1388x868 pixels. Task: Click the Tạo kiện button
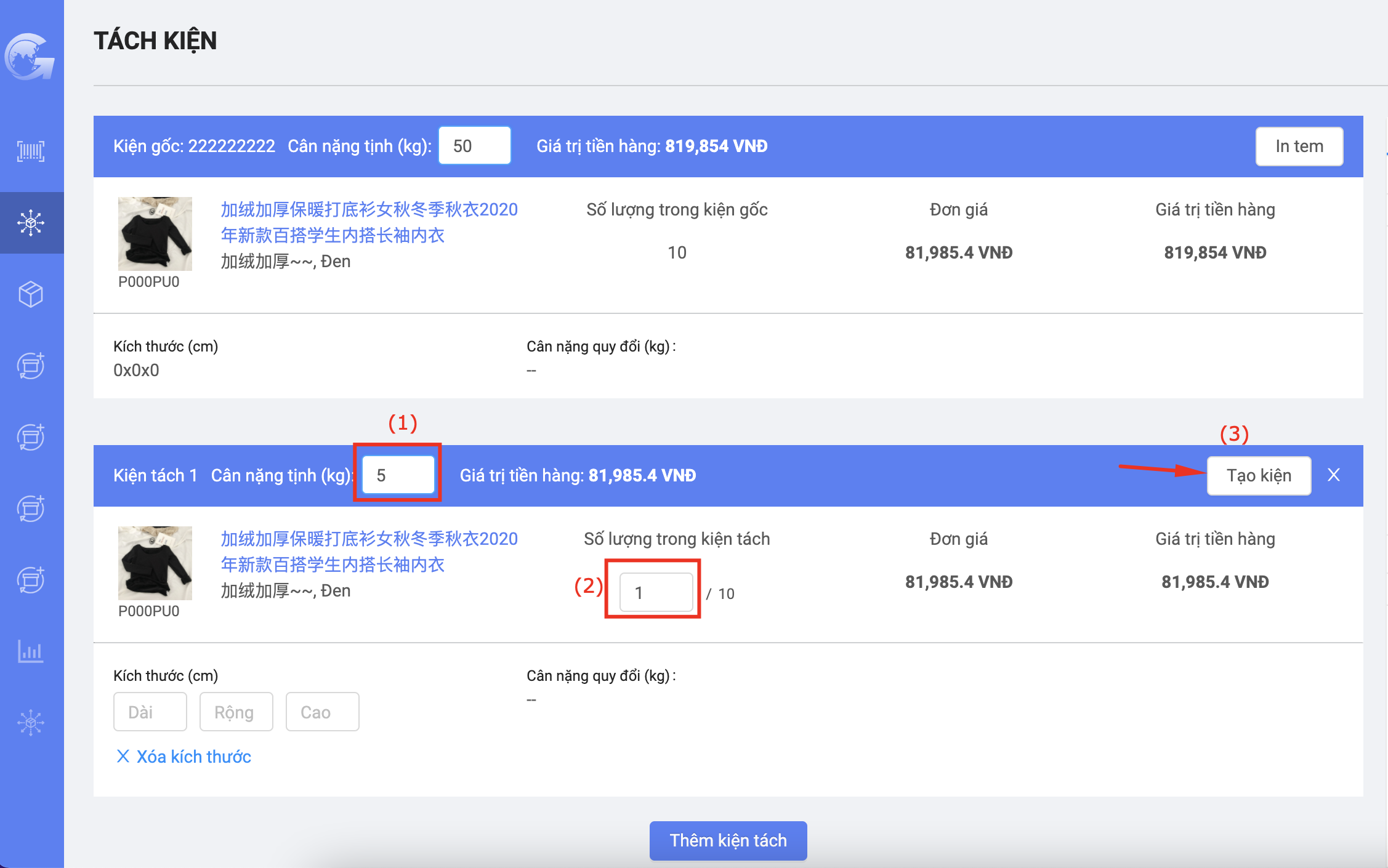coord(1259,475)
